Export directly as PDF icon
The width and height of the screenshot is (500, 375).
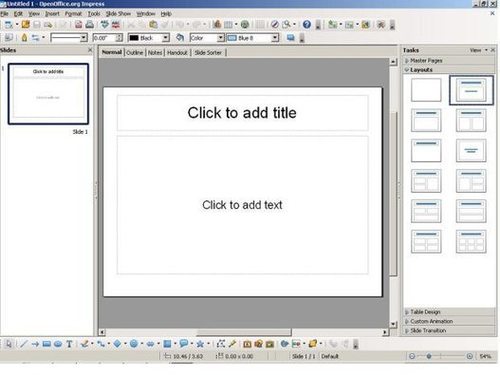pos(78,24)
